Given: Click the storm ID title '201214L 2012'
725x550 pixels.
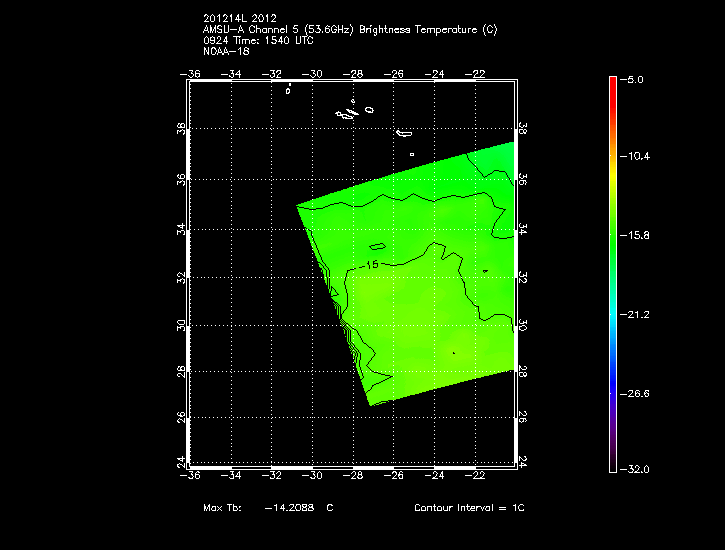Looking at the screenshot, I should (238, 19).
